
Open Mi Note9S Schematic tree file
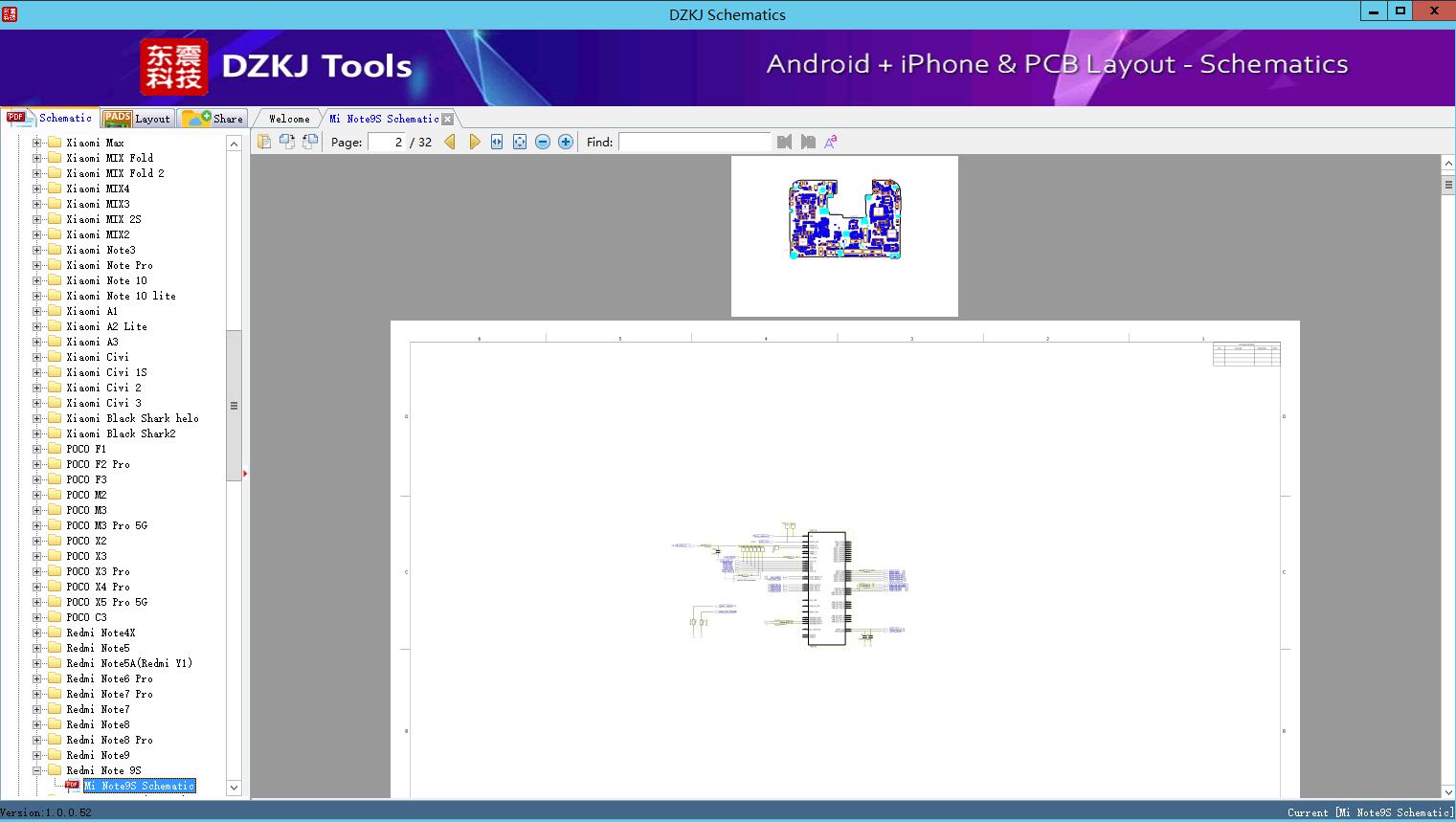pyautogui.click(x=139, y=786)
